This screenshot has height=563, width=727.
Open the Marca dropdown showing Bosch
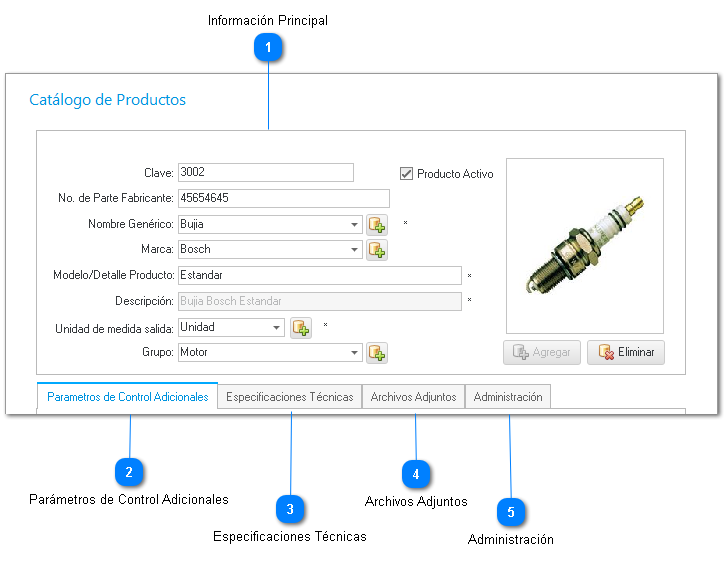(x=354, y=250)
